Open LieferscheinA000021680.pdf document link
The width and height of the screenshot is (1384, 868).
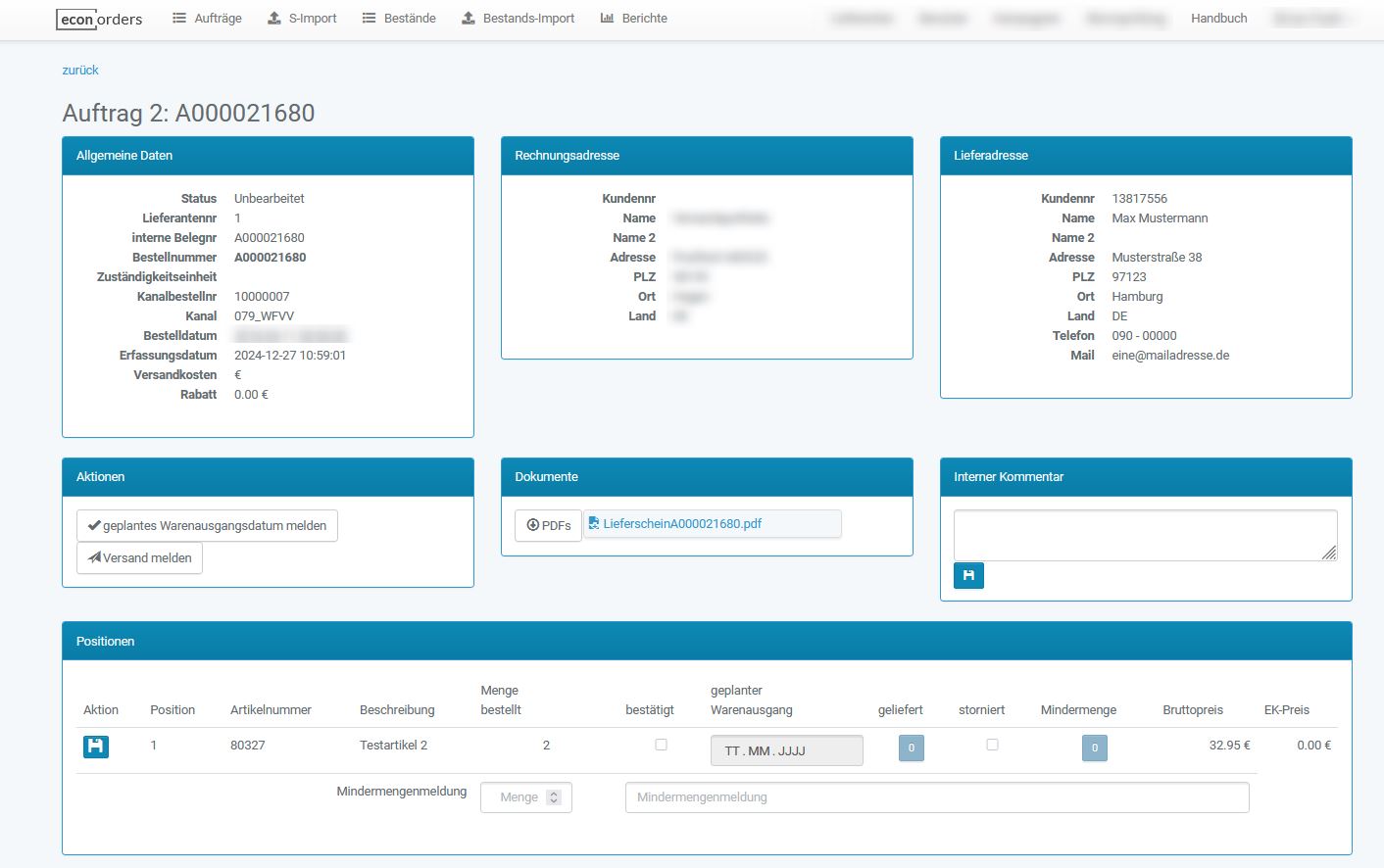[x=682, y=524]
